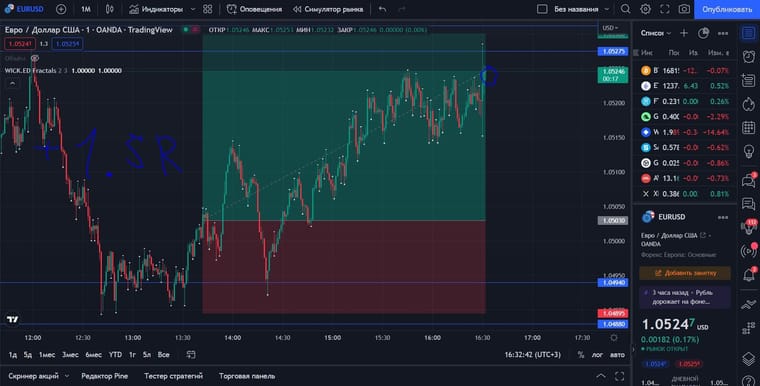Screen dimensions: 760x386
Task: Open object tree layers icon in sidebar
Action: [749, 358]
